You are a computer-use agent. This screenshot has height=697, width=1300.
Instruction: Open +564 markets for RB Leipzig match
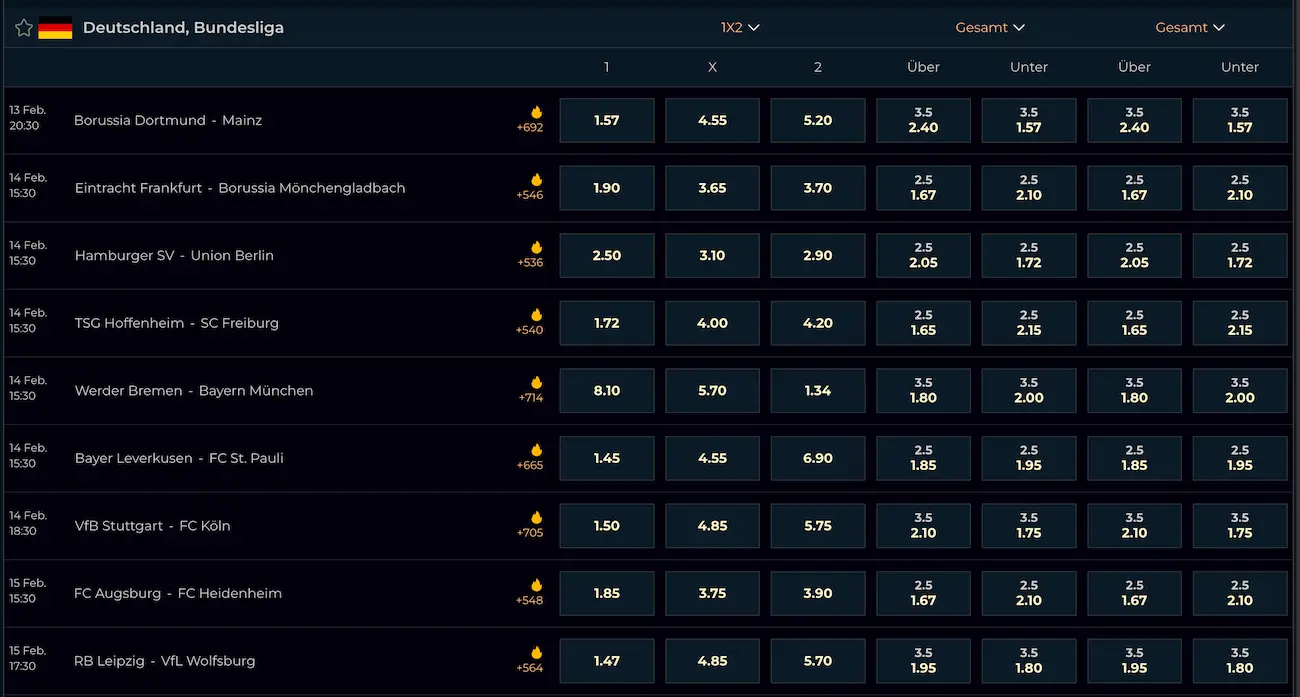click(530, 667)
